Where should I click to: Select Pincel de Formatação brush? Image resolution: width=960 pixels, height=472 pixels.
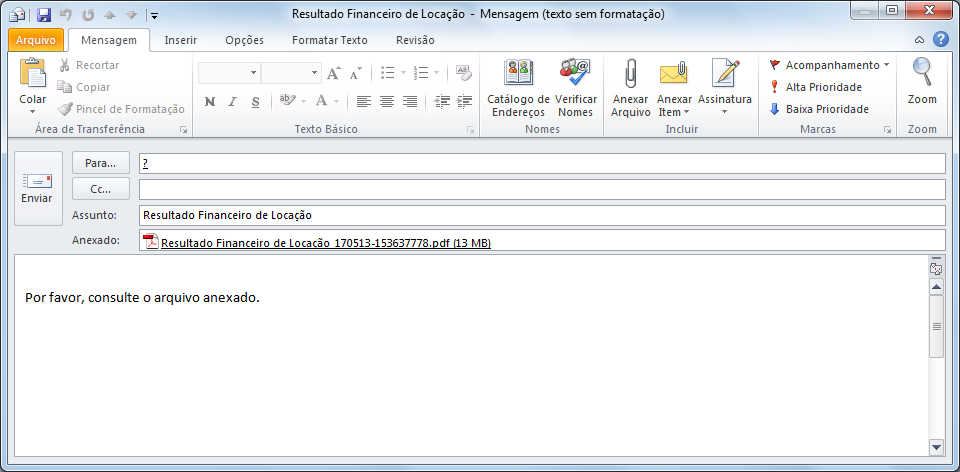(64, 109)
